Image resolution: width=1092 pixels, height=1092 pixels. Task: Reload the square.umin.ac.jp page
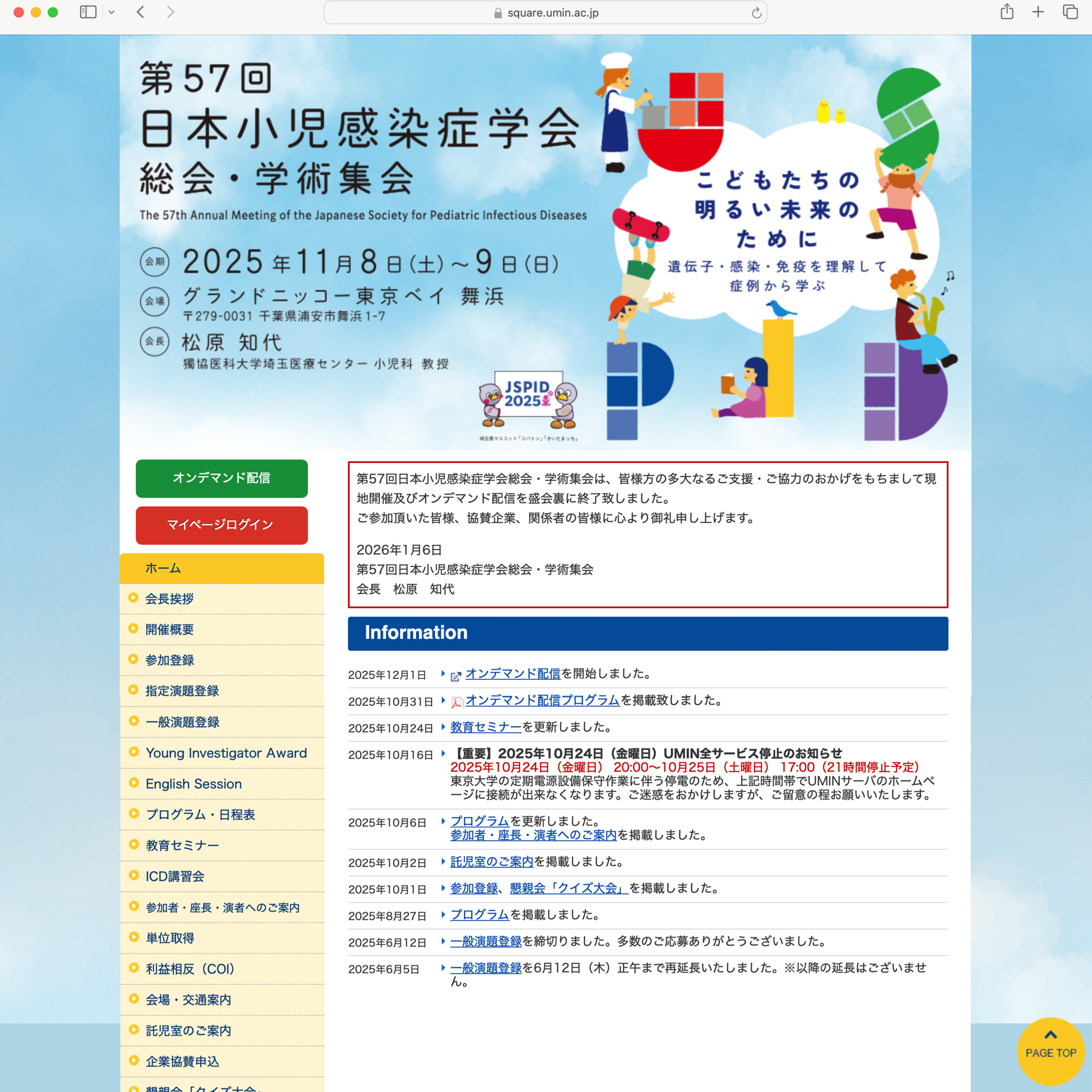pos(756,12)
